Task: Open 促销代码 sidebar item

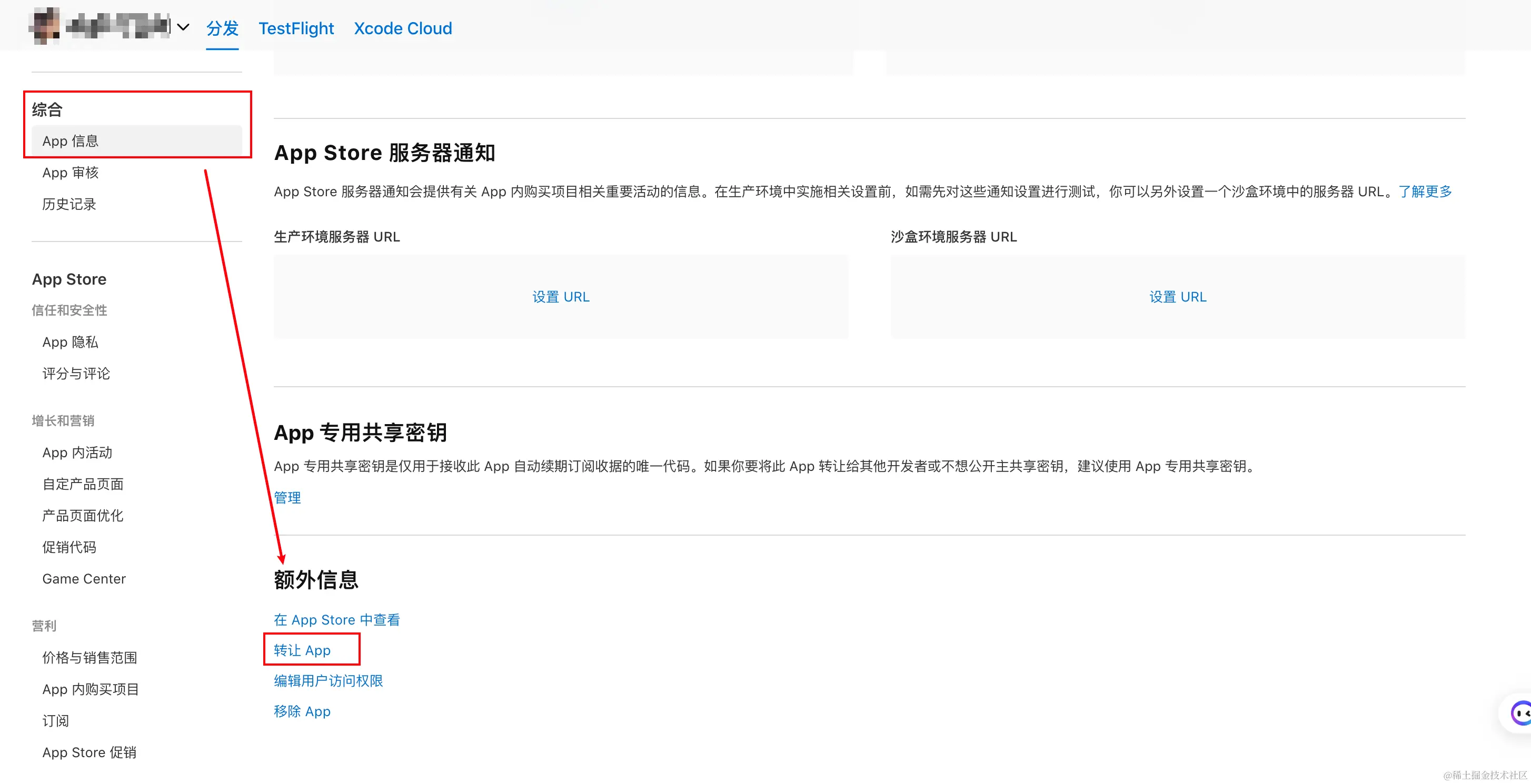Action: (x=69, y=546)
